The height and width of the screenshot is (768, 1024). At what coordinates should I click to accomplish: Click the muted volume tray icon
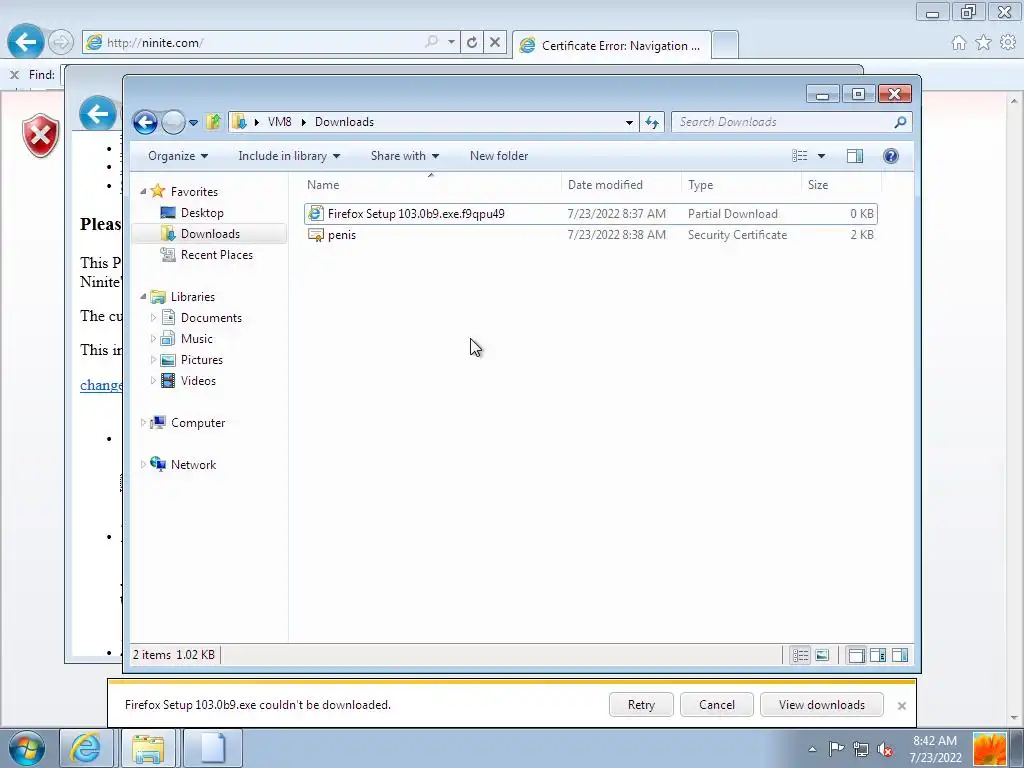[885, 749]
